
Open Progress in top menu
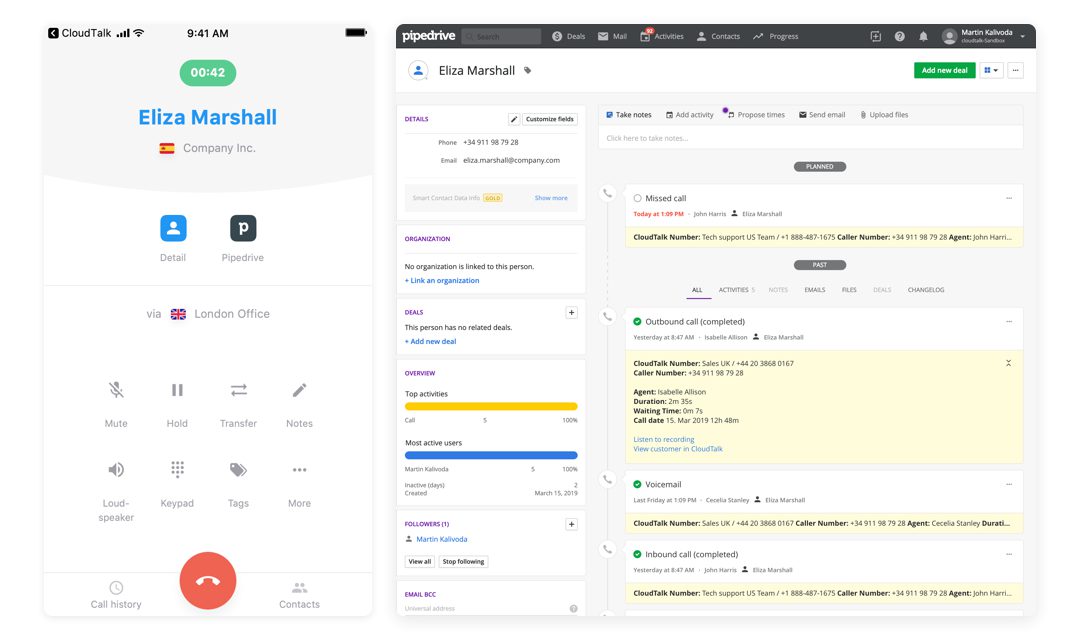point(776,37)
